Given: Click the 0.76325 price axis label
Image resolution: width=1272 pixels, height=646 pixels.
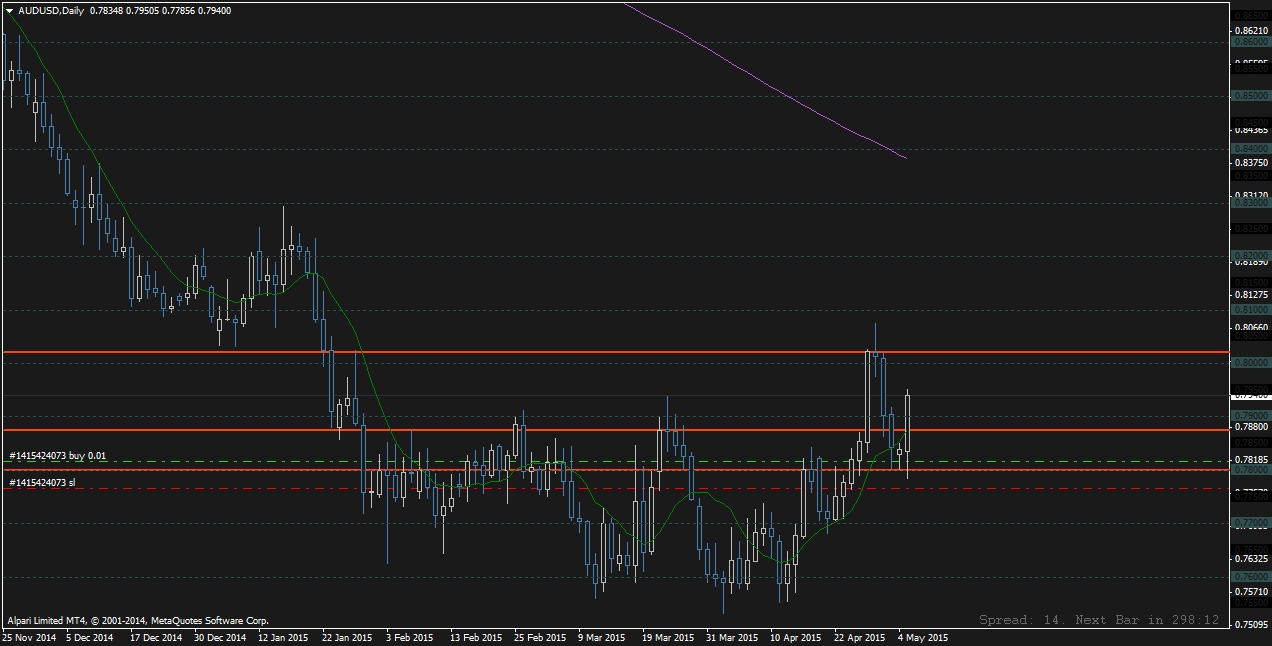Looking at the screenshot, I should click(x=1250, y=558).
